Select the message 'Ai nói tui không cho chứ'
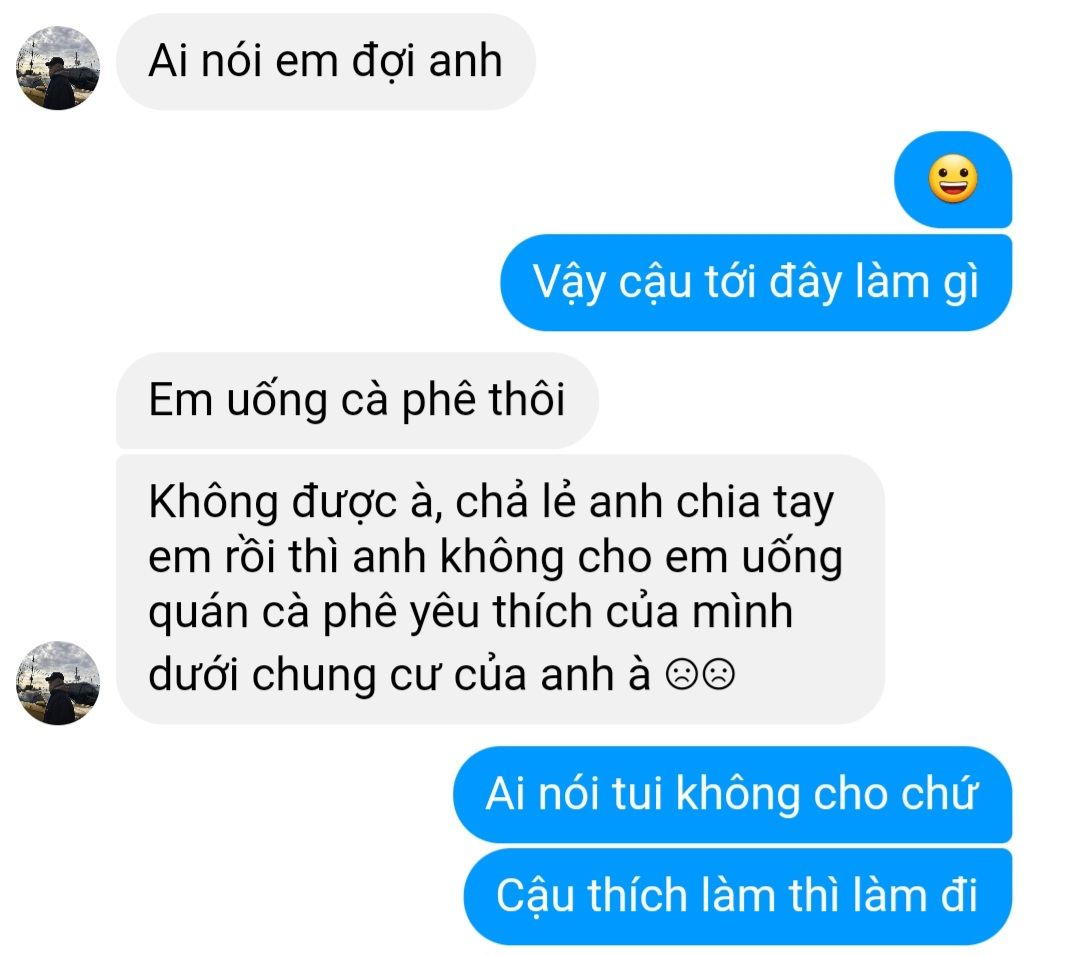 732,794
